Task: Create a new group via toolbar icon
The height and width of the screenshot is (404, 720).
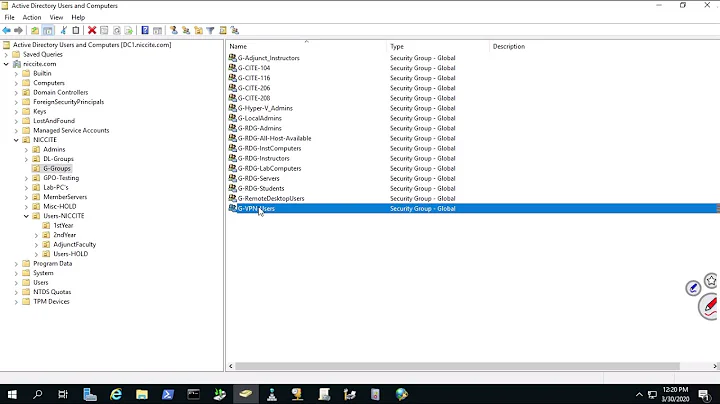Action: (x=186, y=30)
